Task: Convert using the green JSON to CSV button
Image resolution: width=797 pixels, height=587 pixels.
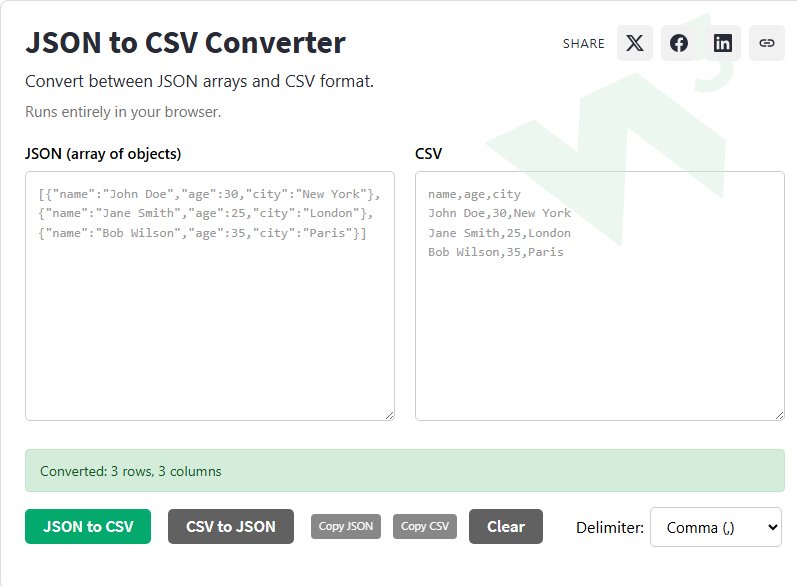Action: pyautogui.click(x=88, y=527)
